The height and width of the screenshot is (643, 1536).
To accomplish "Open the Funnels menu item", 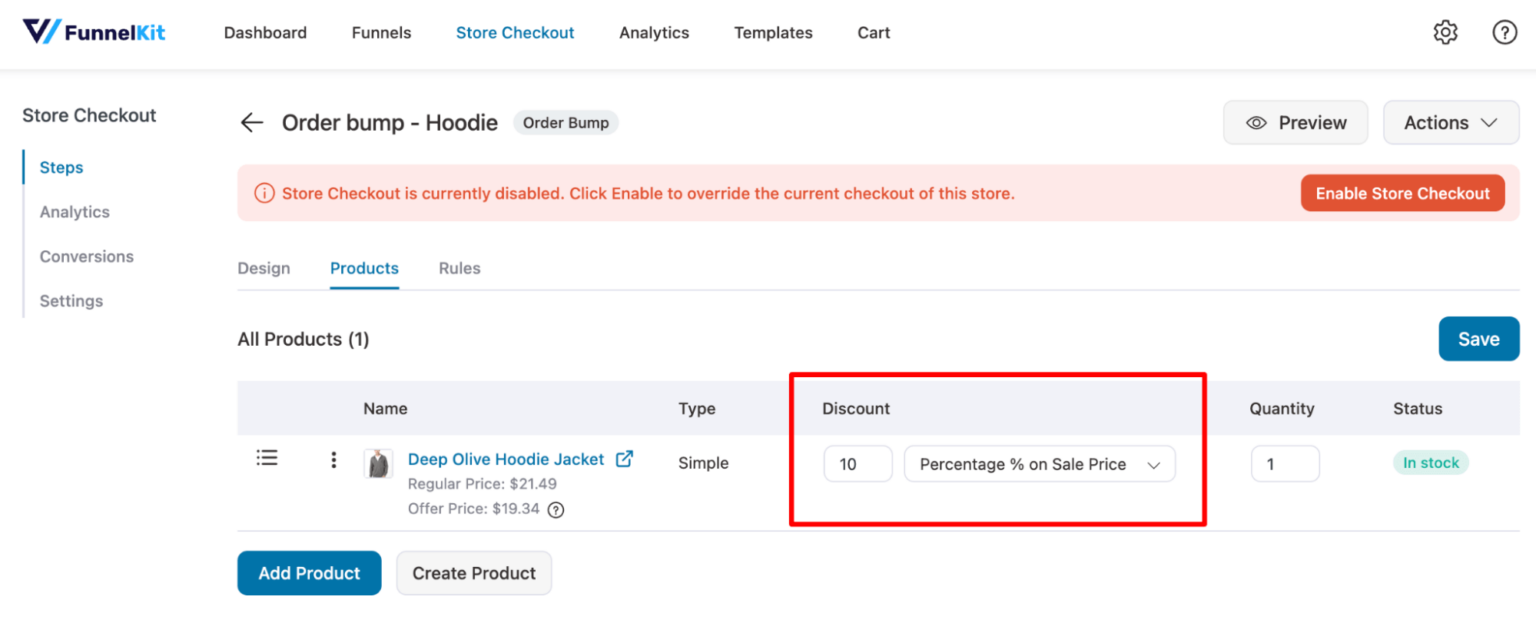I will pyautogui.click(x=381, y=32).
